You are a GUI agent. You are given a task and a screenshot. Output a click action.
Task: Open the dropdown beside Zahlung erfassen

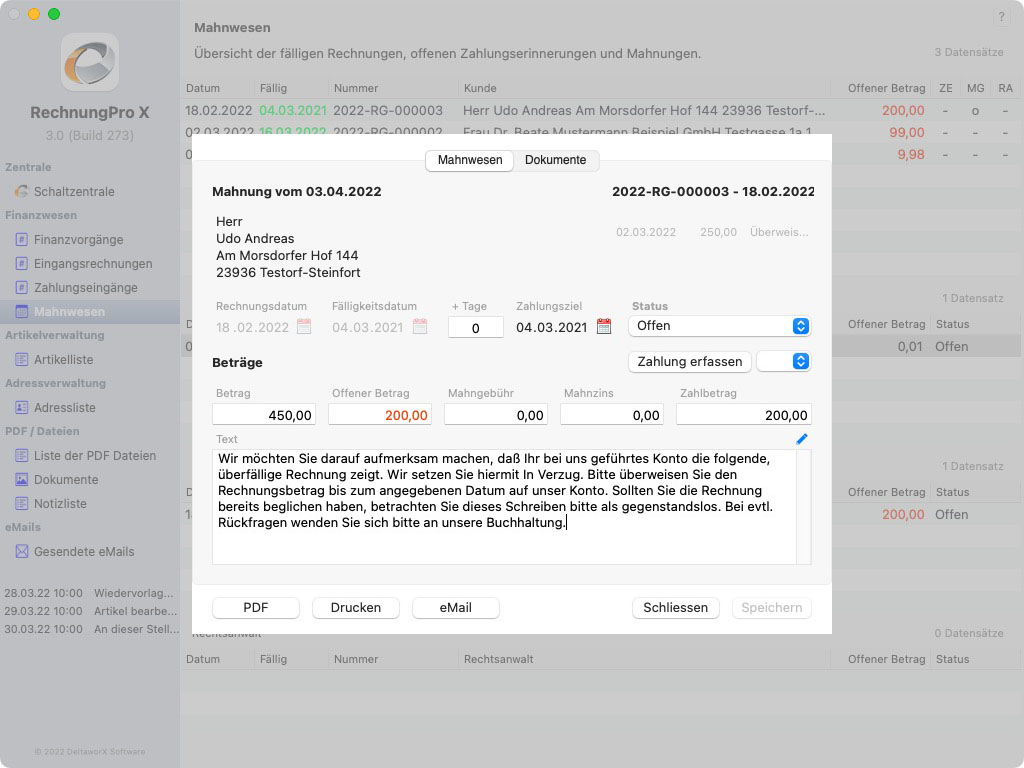tap(783, 361)
